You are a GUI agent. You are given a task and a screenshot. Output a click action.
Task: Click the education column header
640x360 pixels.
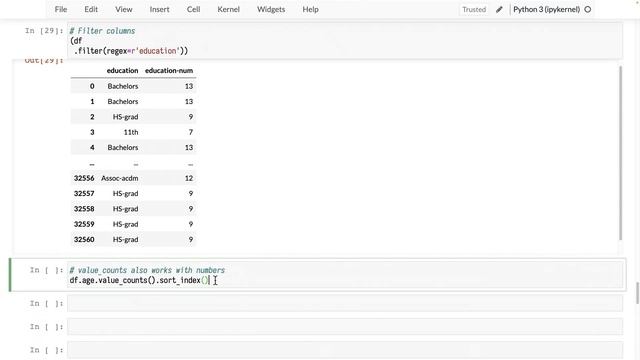[x=122, y=71]
